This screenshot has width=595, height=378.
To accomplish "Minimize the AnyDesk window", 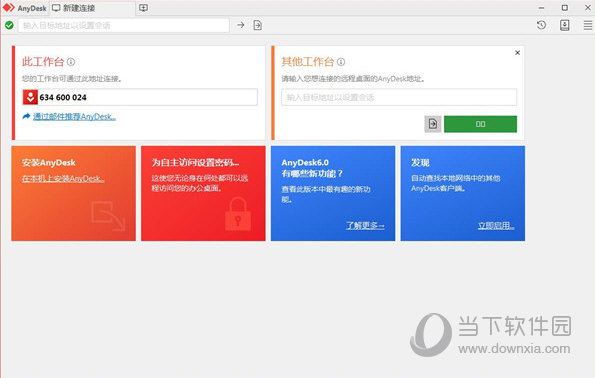I will [x=541, y=8].
